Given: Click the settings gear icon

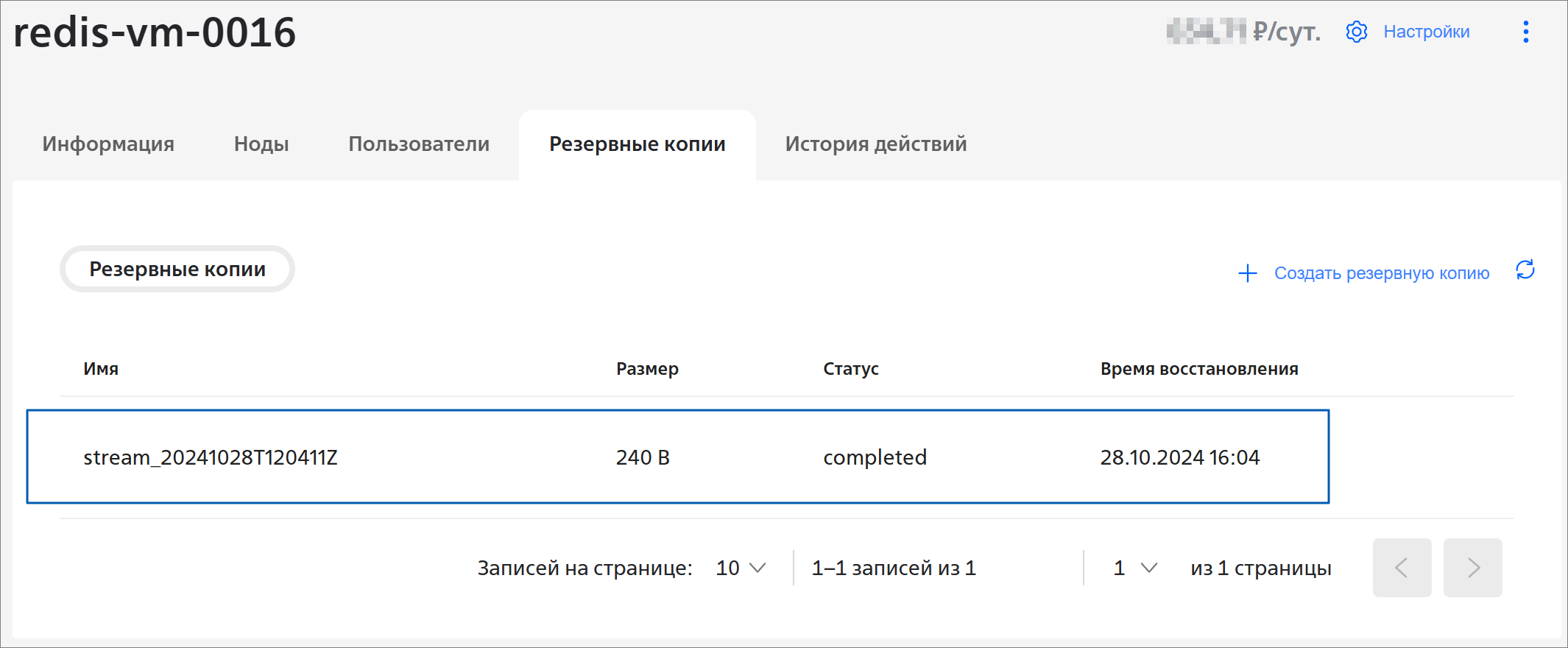Looking at the screenshot, I should click(1356, 32).
